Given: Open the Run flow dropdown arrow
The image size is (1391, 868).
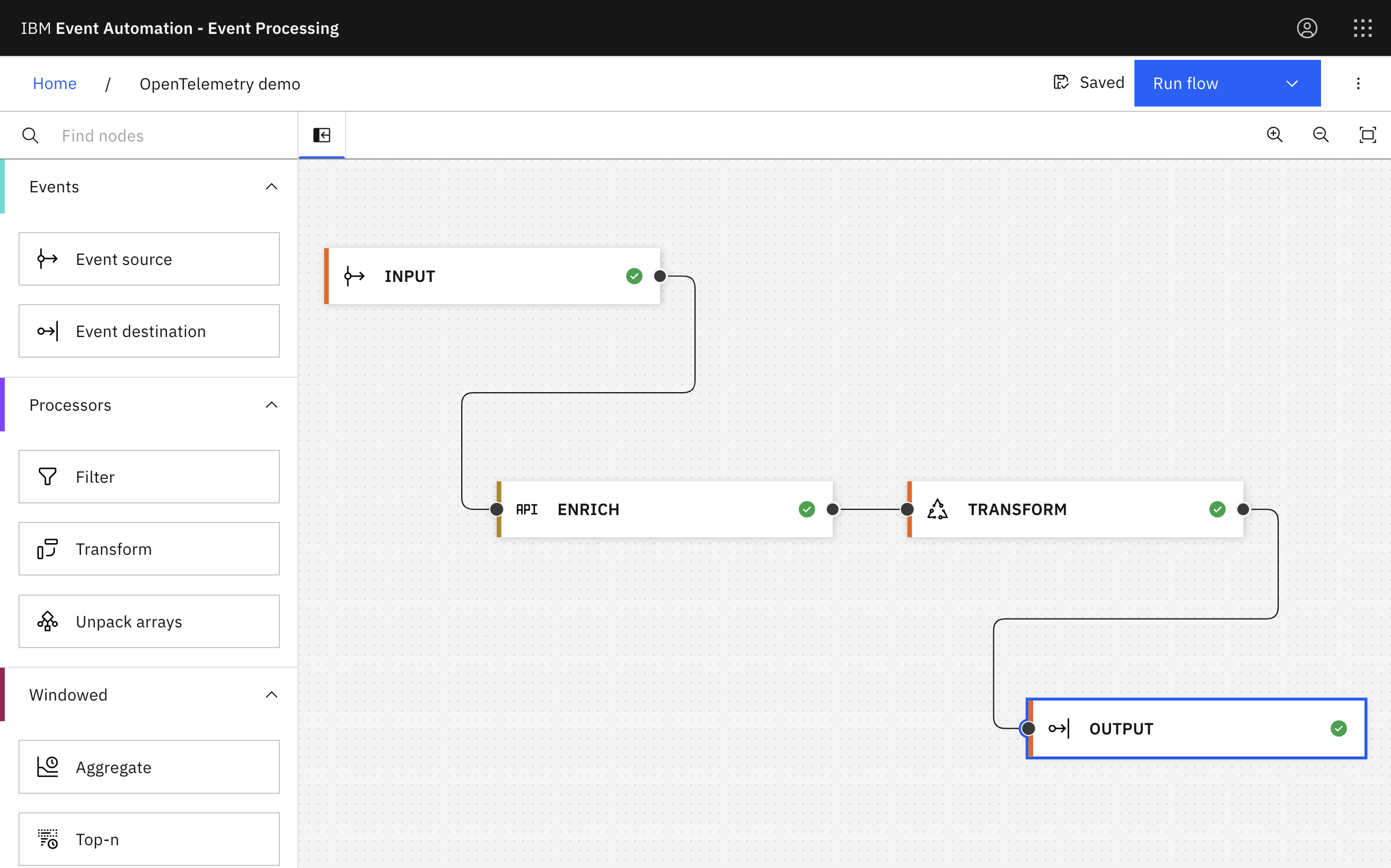Looking at the screenshot, I should [x=1292, y=84].
